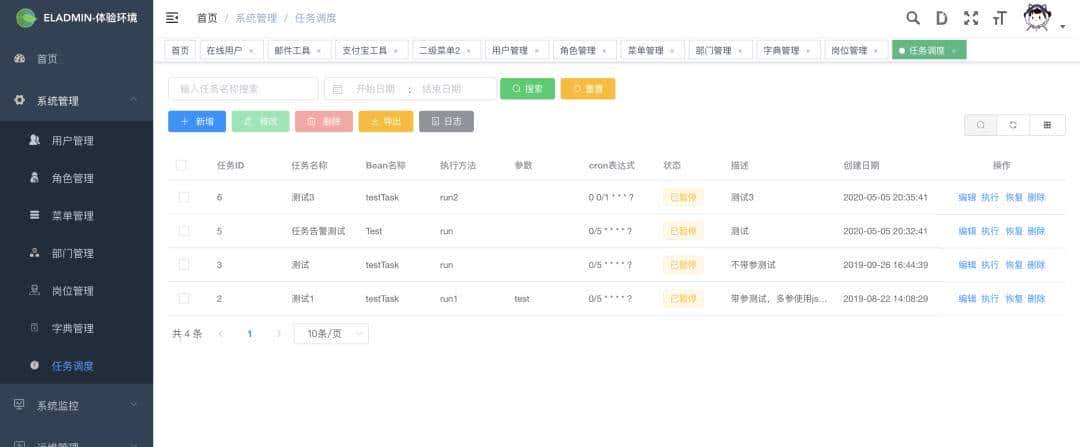Click the 导出 export button
This screenshot has width=1080, height=447.
coord(386,121)
